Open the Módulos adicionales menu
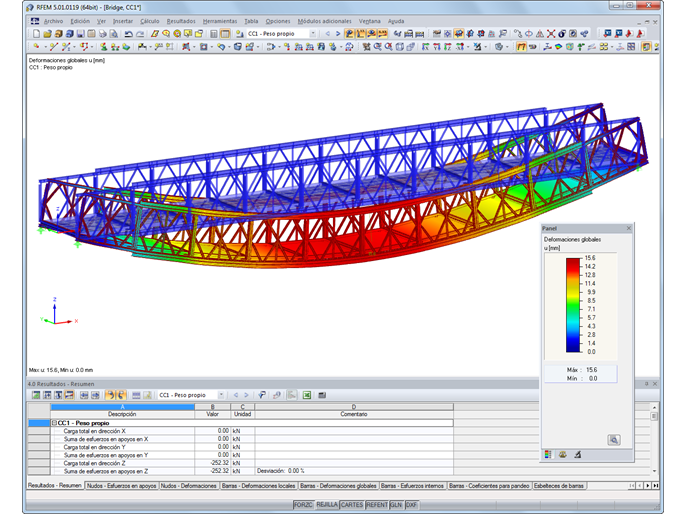This screenshot has width=686, height=514. (x=324, y=21)
